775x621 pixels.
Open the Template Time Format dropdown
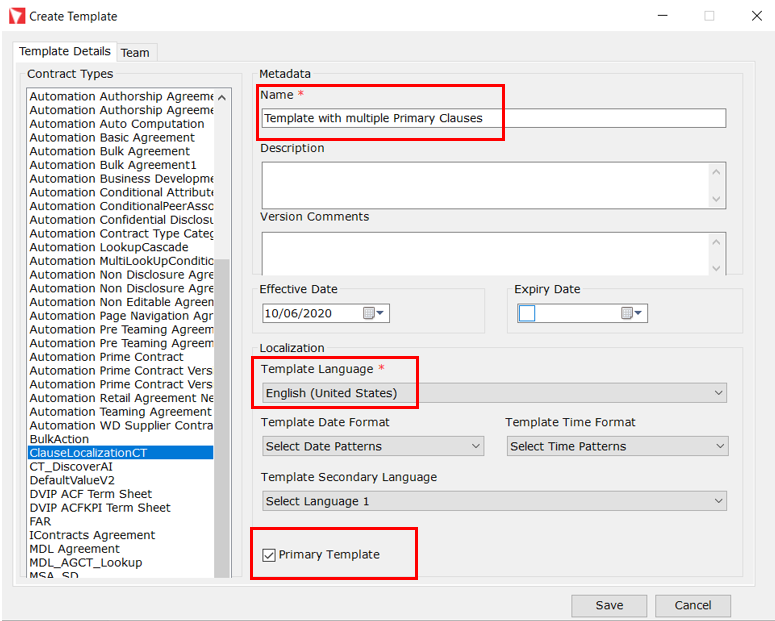(x=719, y=446)
